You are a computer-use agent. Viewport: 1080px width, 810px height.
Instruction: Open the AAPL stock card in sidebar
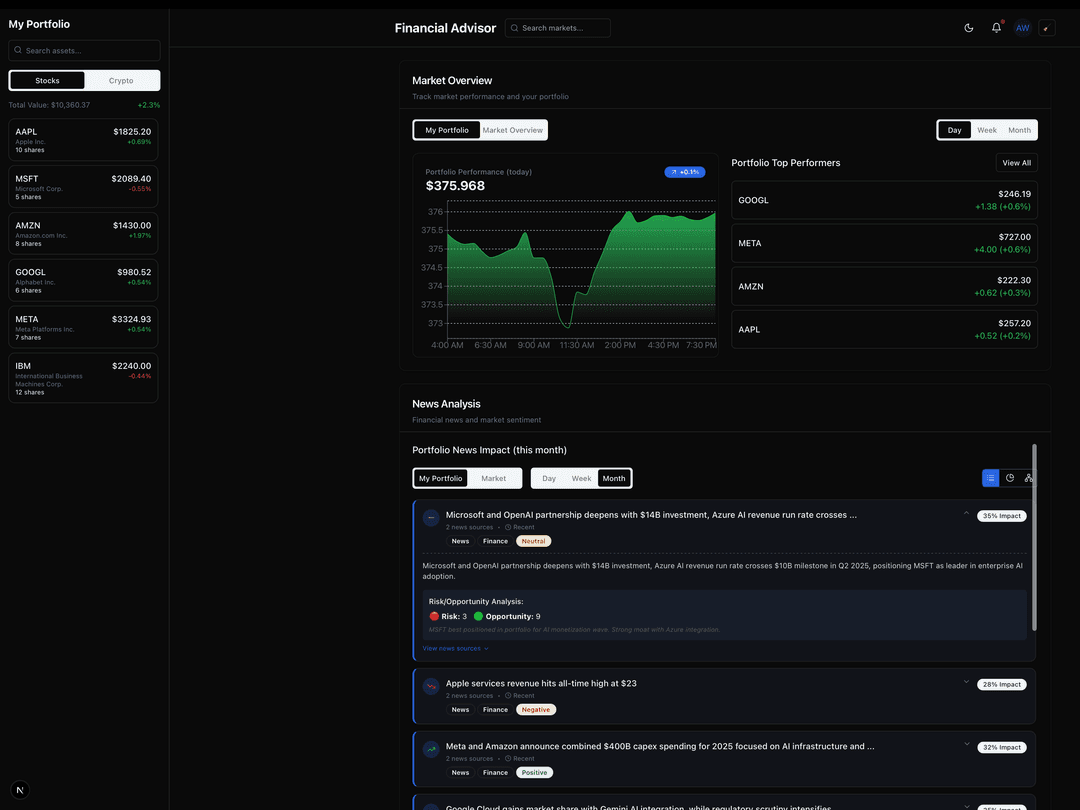click(83, 140)
